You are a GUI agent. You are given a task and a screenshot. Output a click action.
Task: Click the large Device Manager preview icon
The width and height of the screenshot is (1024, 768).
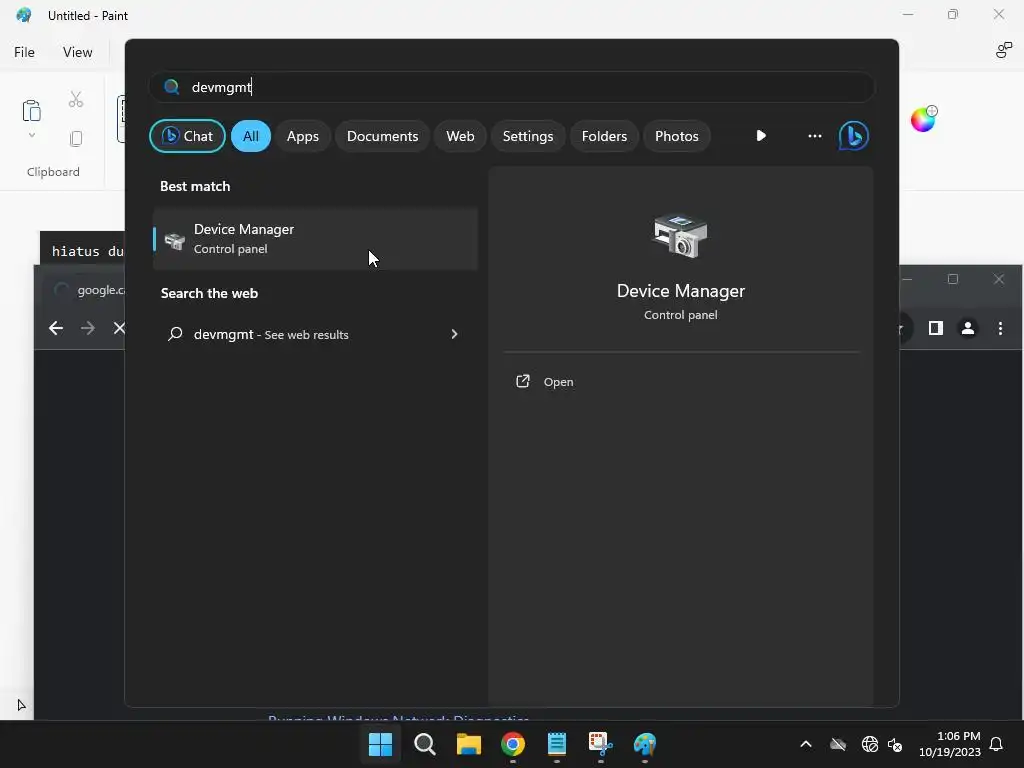[x=680, y=236]
